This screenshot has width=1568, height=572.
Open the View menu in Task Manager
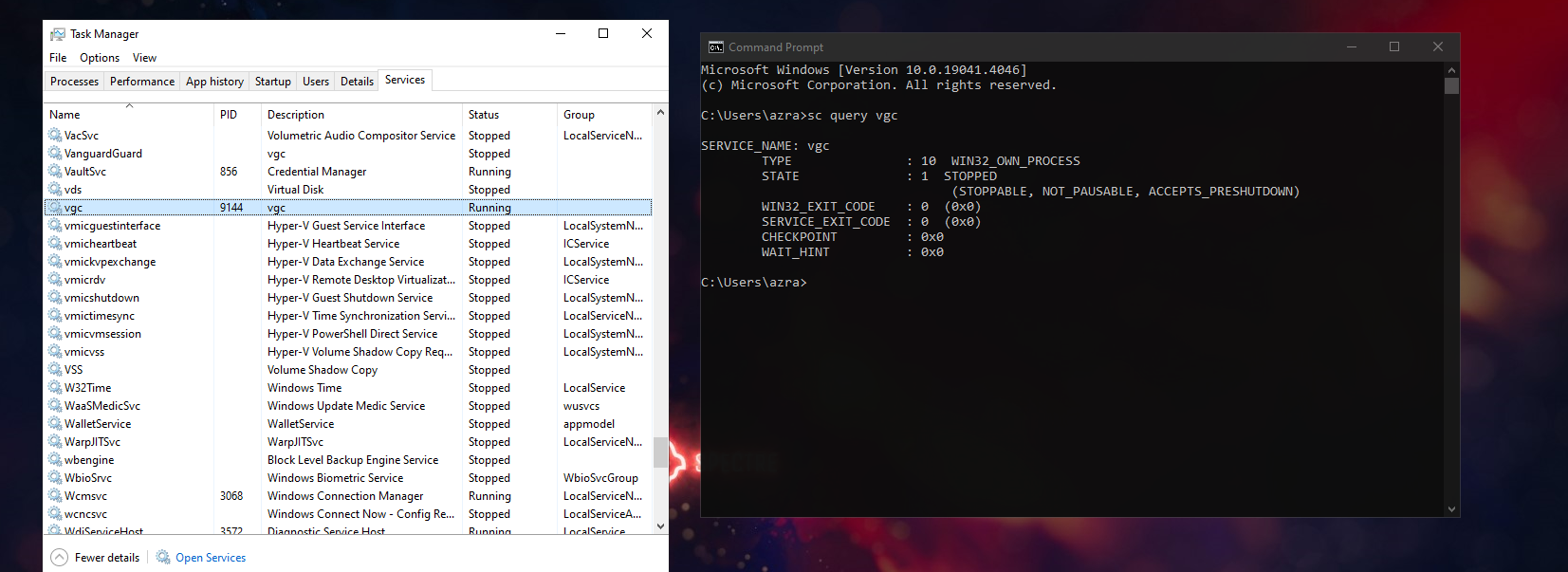click(144, 58)
